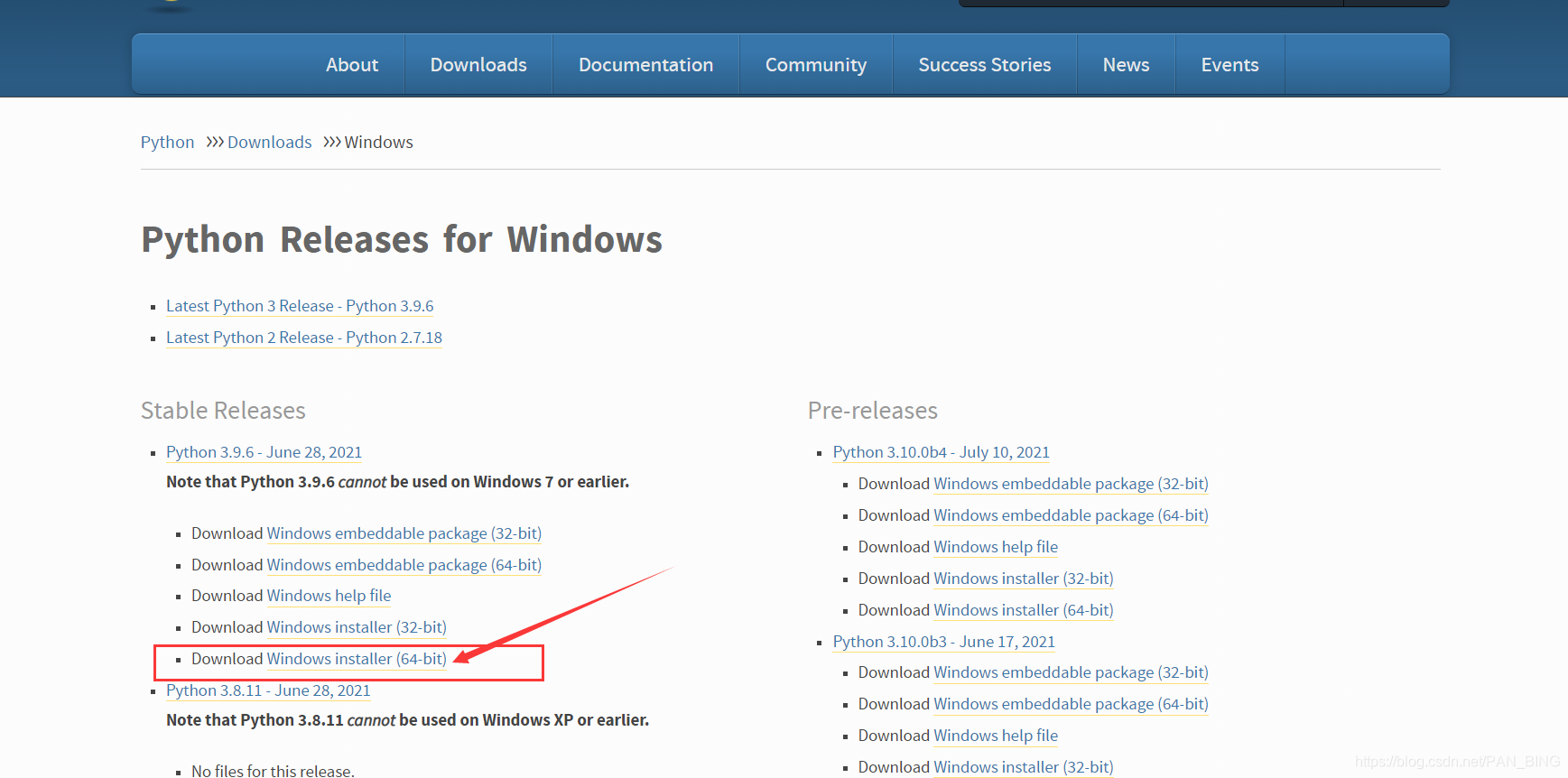Download Python 3.10.0b3 Windows installer (32-bit)
Viewport: 1568px width, 778px height.
(x=1024, y=767)
